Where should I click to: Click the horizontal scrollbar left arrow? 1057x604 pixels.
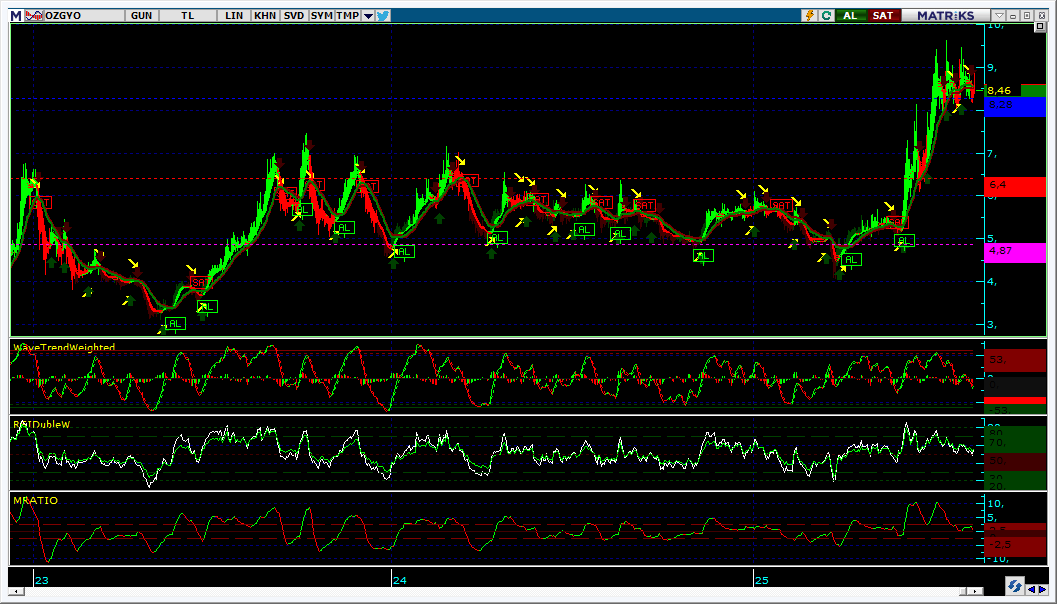tap(15, 592)
